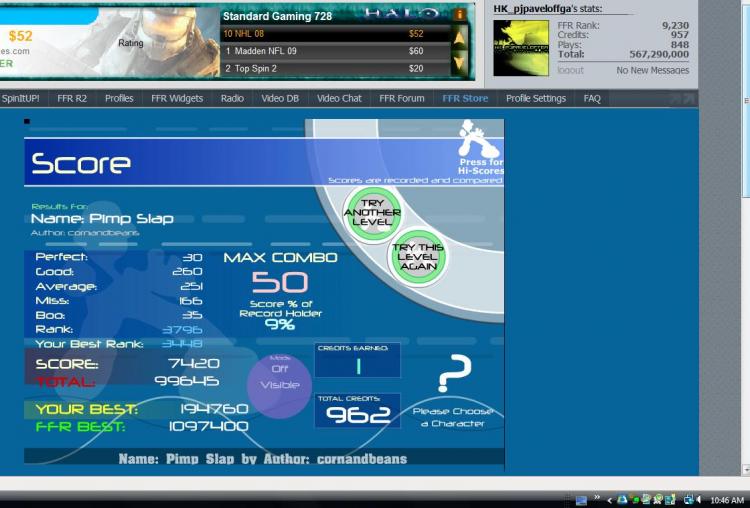Go to Profile Settings tab

[536, 99]
